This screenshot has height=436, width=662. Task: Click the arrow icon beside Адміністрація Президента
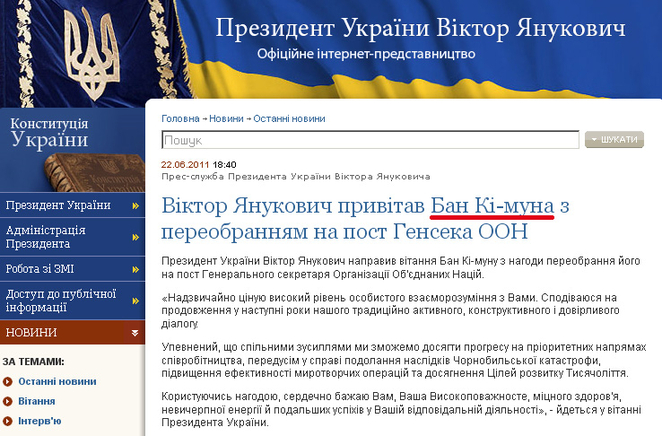coord(134,237)
